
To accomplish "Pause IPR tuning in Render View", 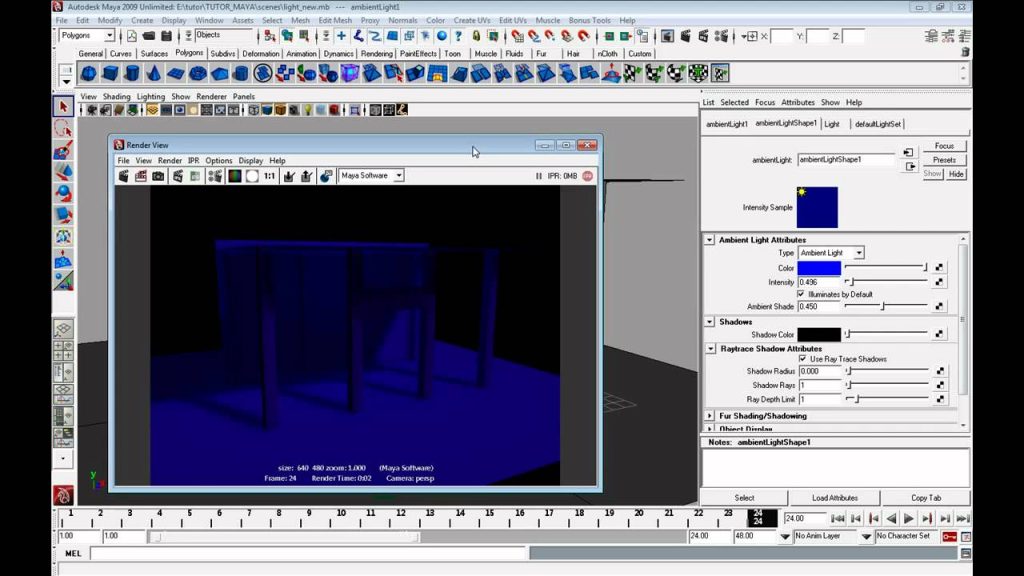I will pyautogui.click(x=539, y=176).
